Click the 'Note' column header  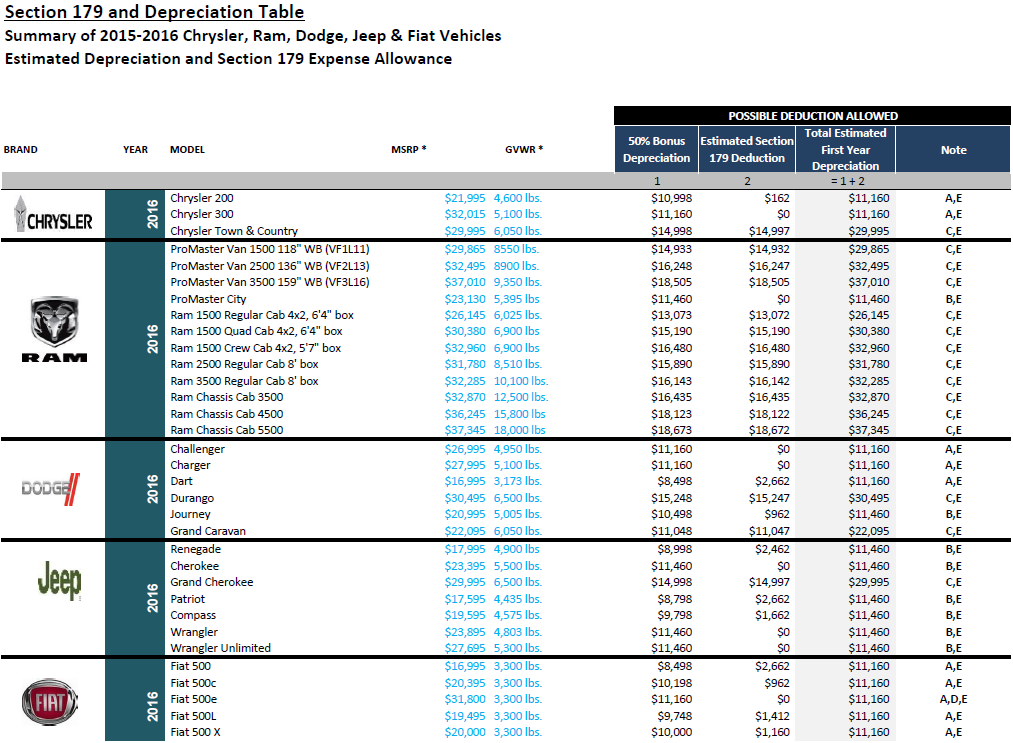(x=954, y=149)
